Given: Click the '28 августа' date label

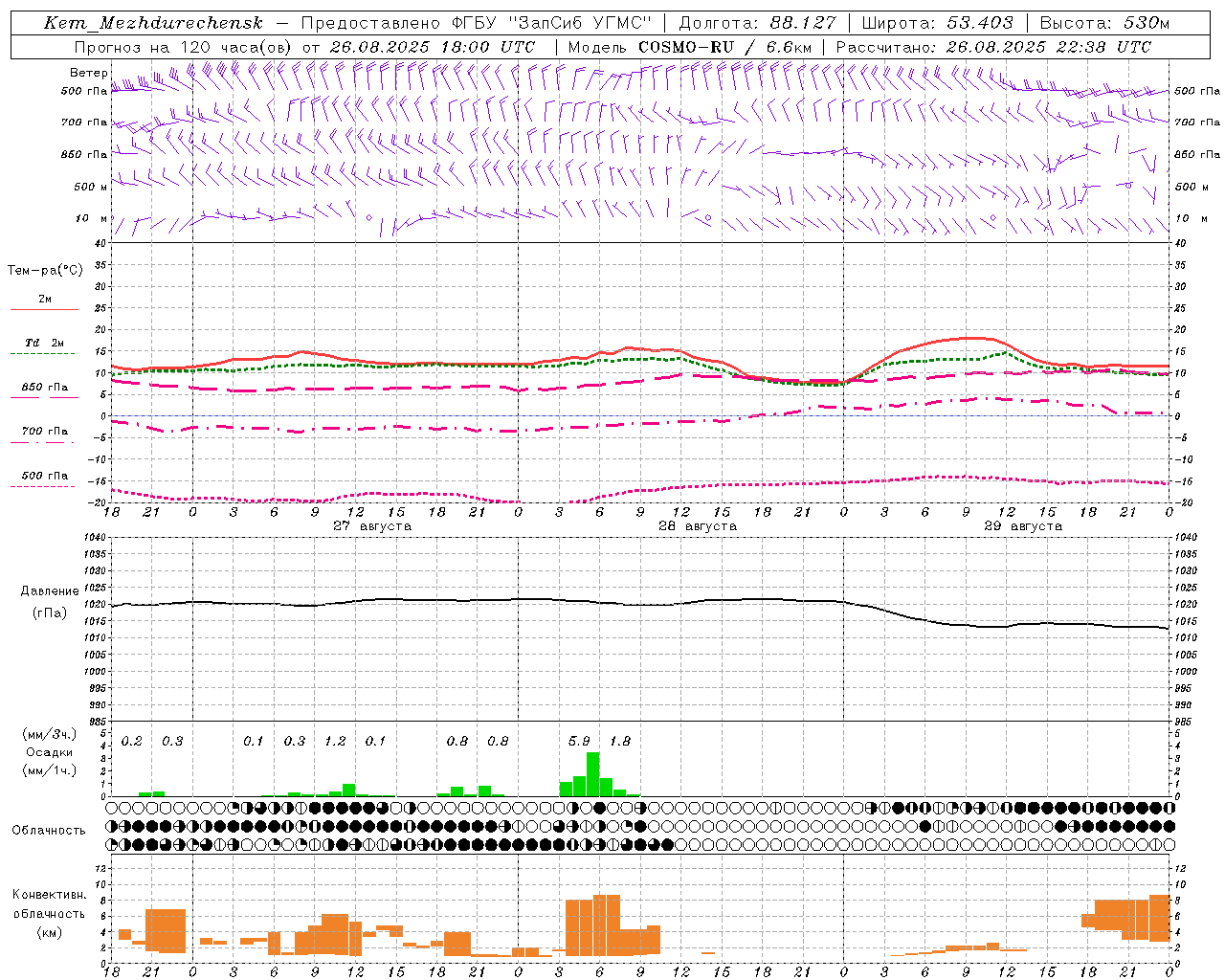Looking at the screenshot, I should tap(698, 526).
